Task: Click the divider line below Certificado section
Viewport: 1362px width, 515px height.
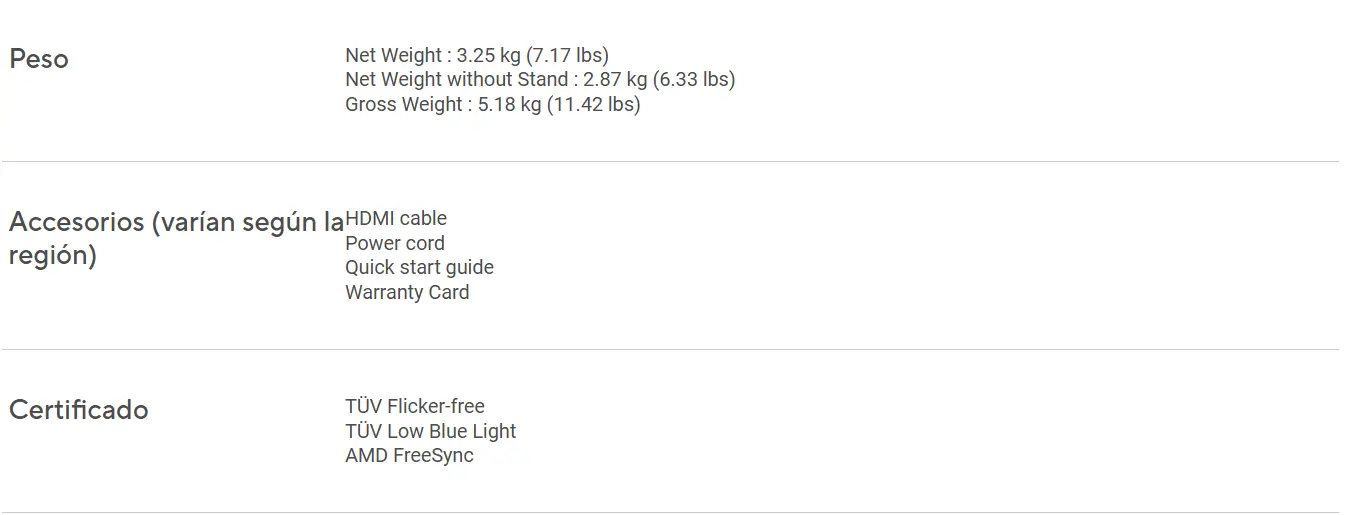Action: [x=670, y=513]
